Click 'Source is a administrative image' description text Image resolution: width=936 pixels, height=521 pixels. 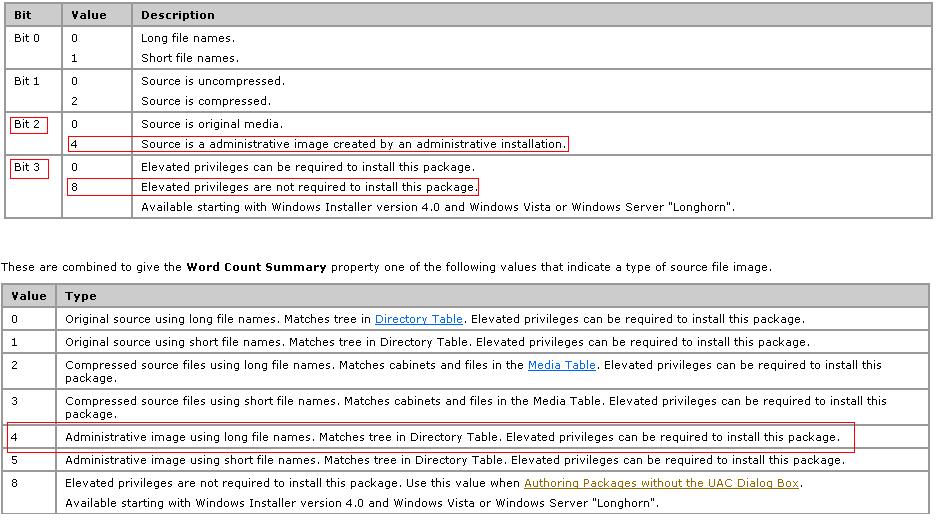click(x=352, y=144)
